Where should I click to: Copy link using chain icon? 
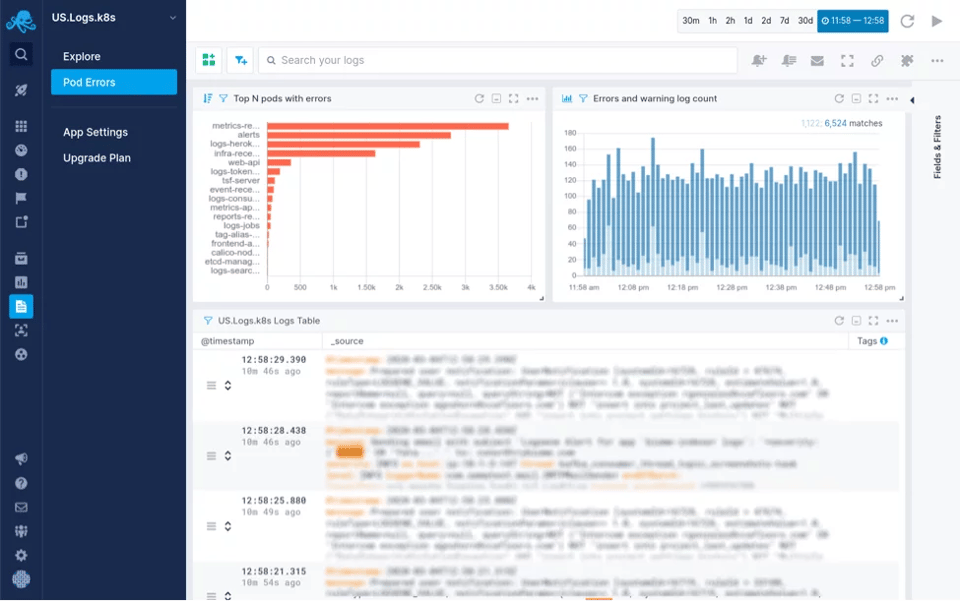click(877, 61)
